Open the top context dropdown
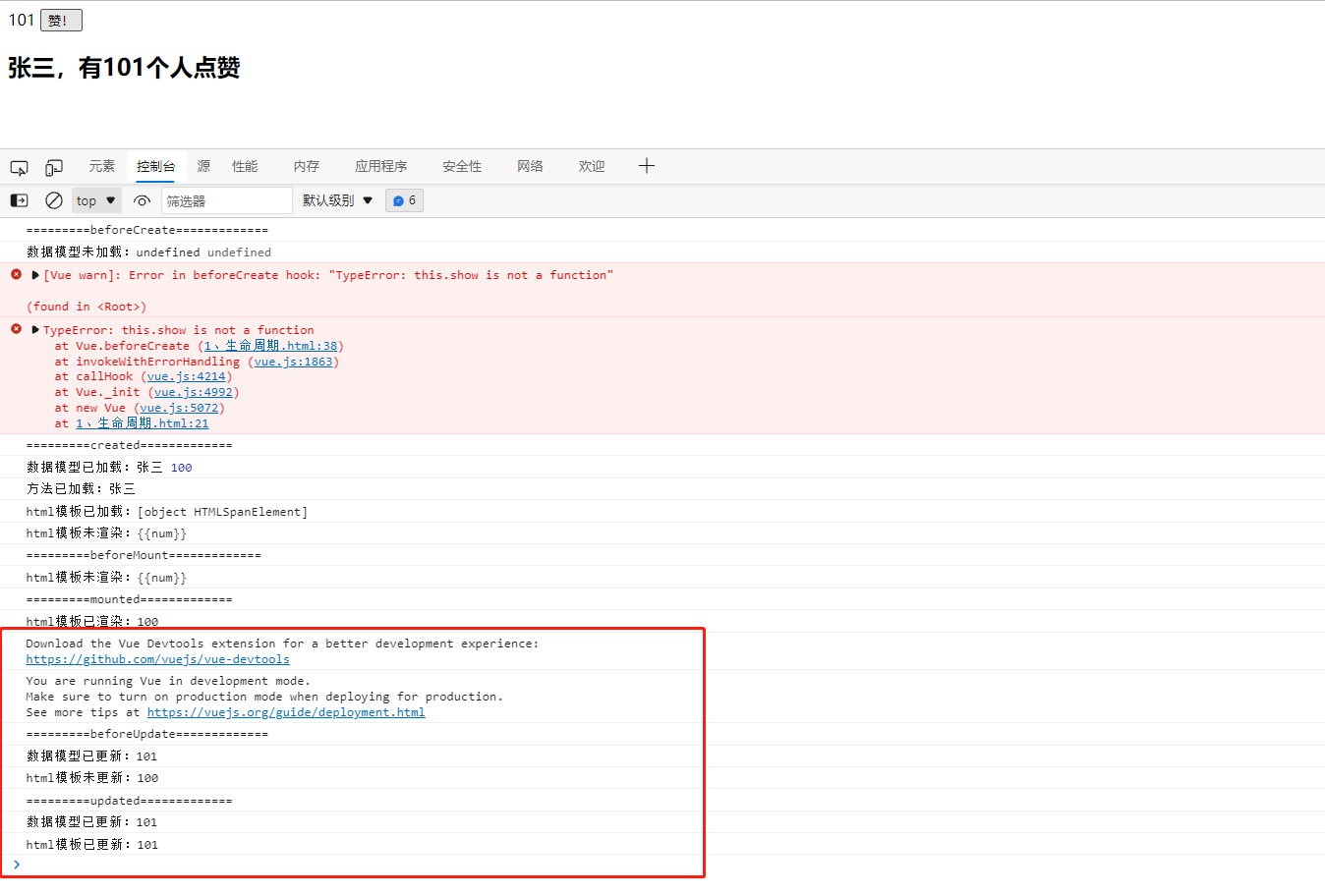This screenshot has width=1325, height=896. 96,200
